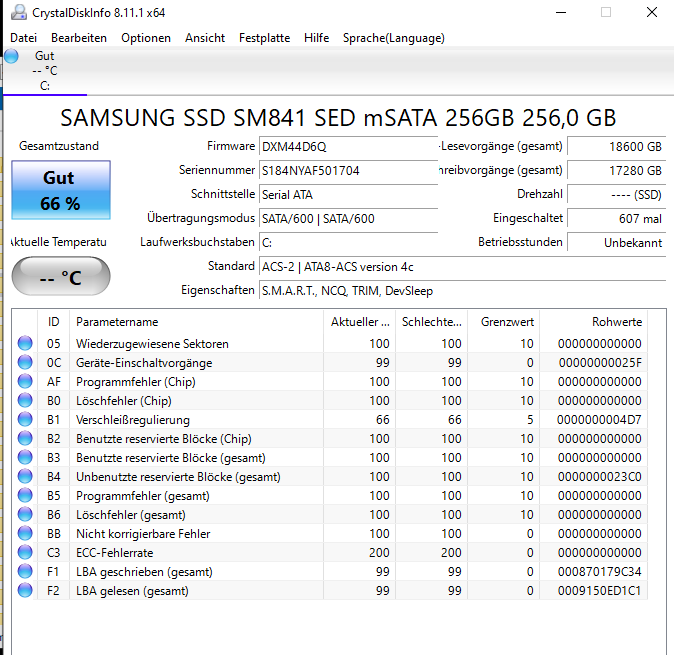Click raw value 0000000004D7

[599, 419]
